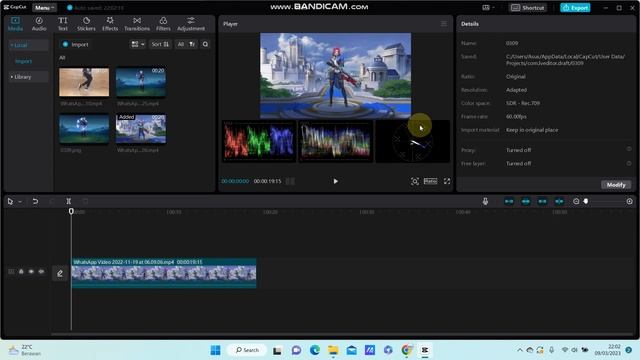Click the record voiceover microphone icon
The width and height of the screenshot is (640, 360).
point(485,201)
